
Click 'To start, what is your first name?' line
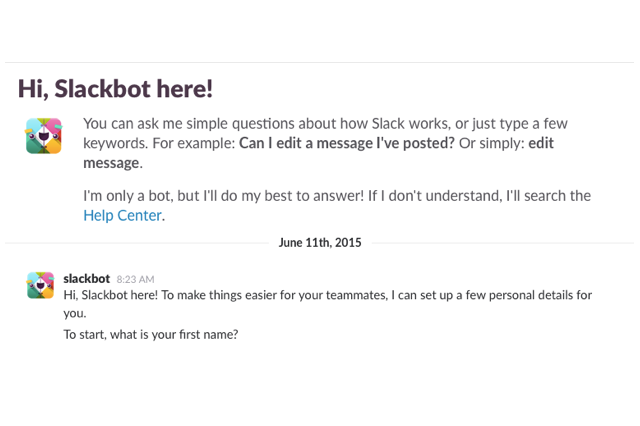[151, 335]
